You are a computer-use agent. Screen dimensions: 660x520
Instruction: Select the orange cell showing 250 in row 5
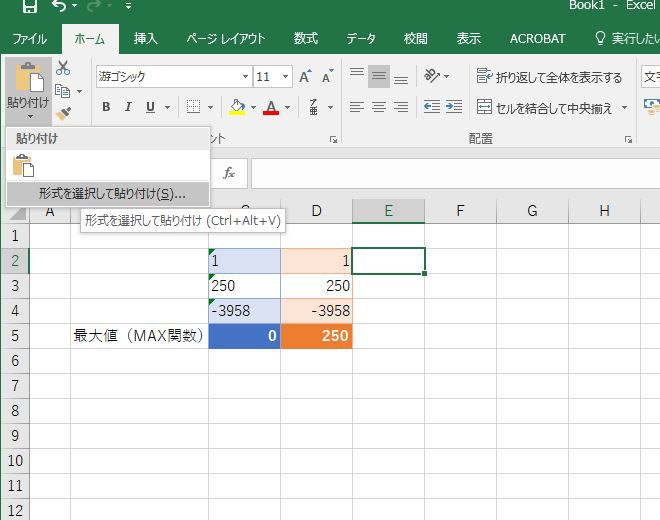(317, 336)
